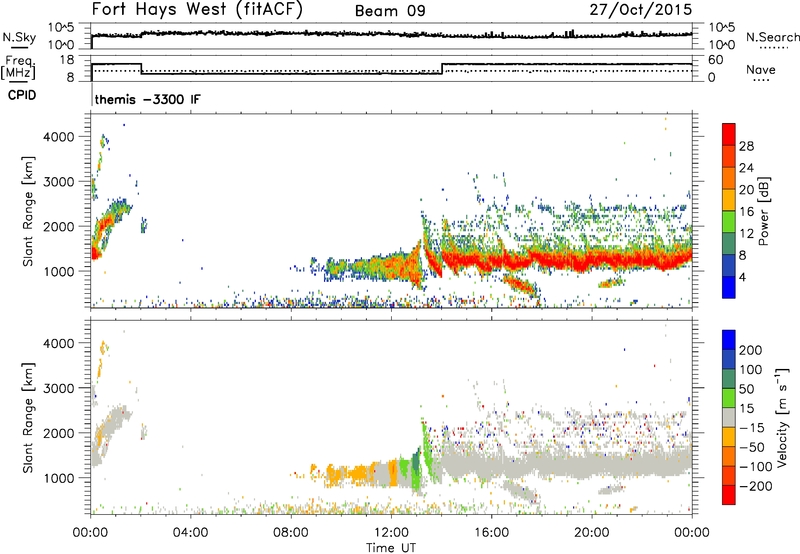
Task: Click the '4000' tick on power panel
Action: coord(58,137)
